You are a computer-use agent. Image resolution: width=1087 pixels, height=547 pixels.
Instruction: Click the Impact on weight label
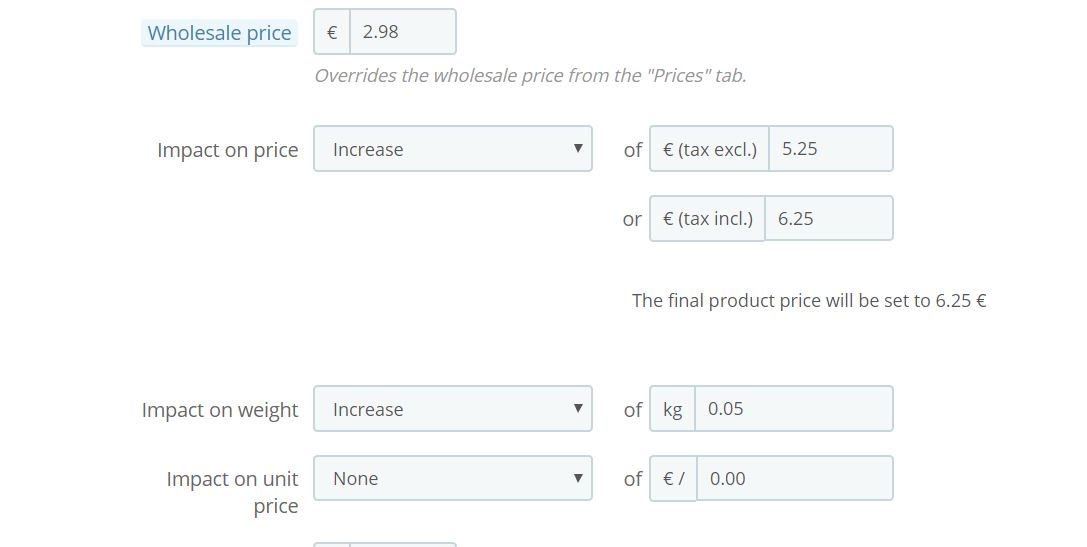(220, 410)
